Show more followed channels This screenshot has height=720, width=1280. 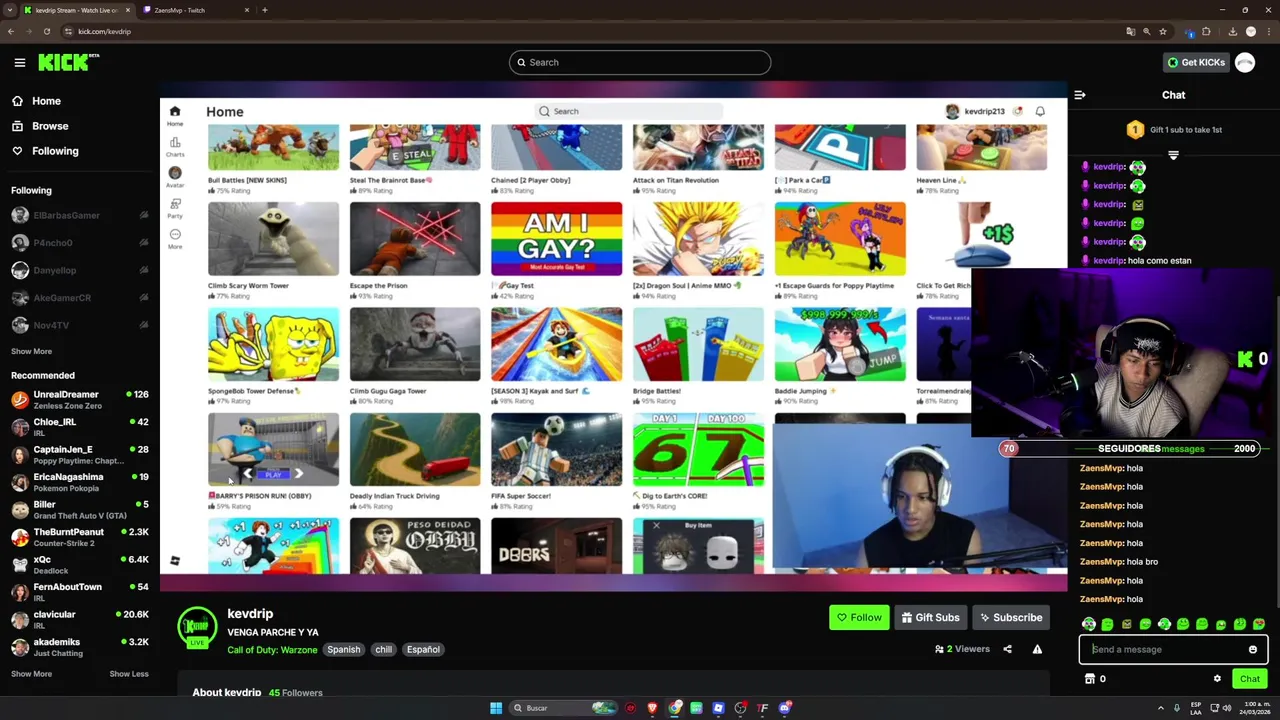pyautogui.click(x=31, y=351)
